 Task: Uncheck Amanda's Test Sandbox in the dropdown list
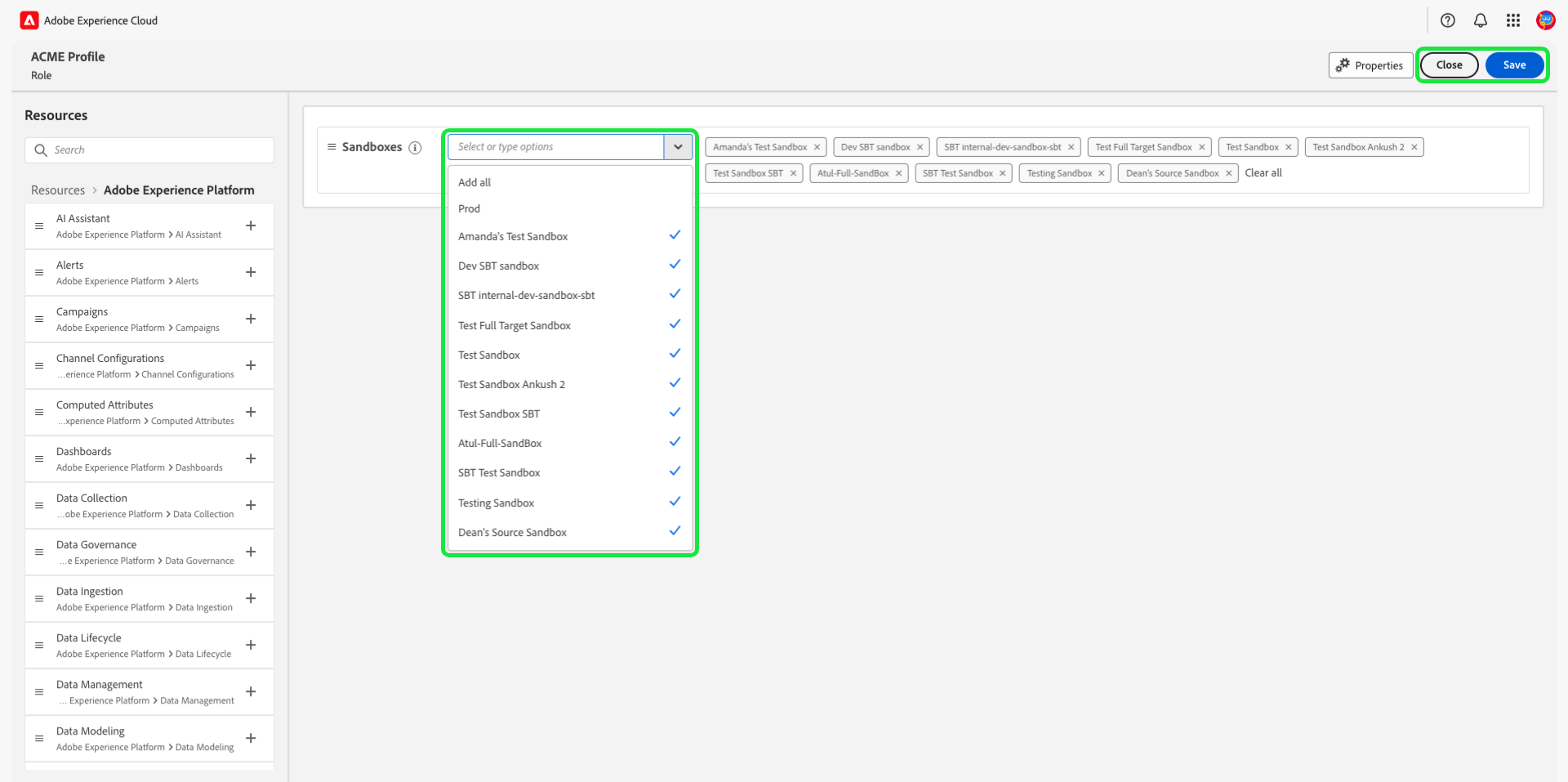click(570, 236)
